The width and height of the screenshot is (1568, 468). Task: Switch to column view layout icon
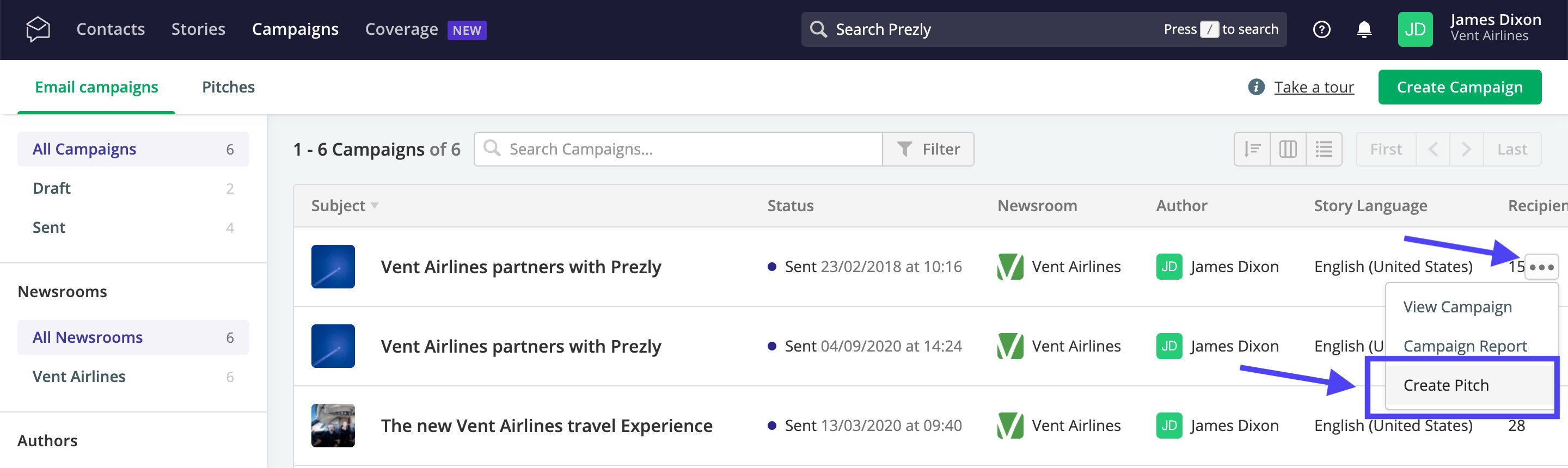(1288, 149)
